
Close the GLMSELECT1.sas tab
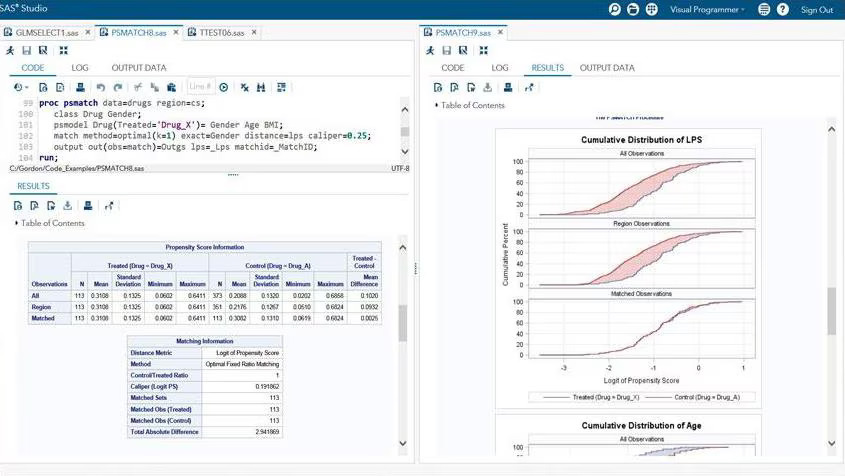pos(88,32)
